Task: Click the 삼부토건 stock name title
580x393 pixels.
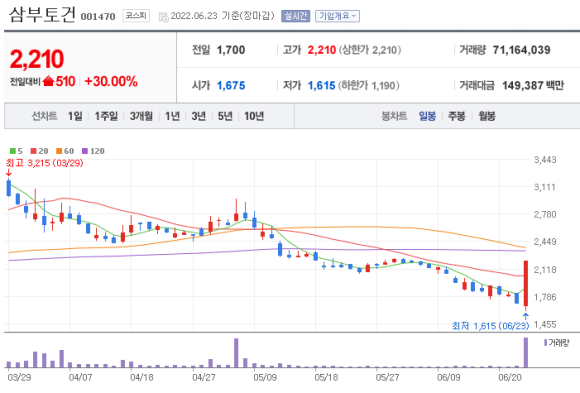Action: tap(43, 15)
